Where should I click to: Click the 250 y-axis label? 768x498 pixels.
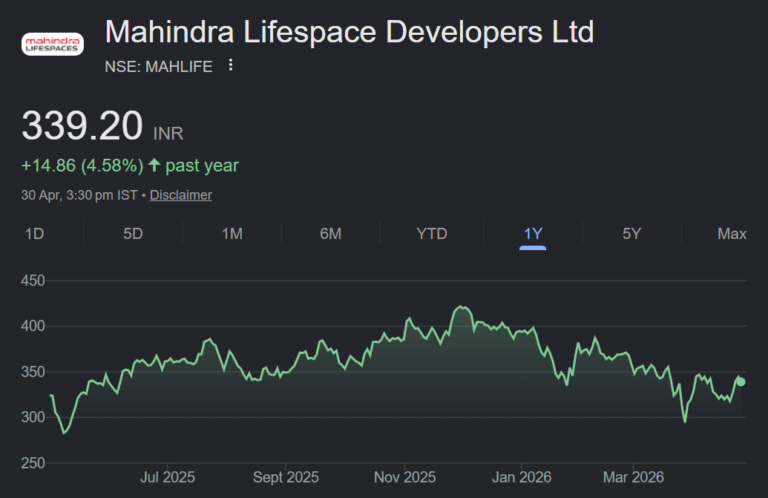tap(33, 463)
